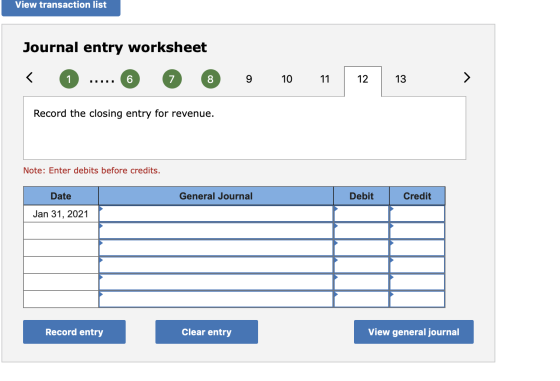Open General Journal account dropdown in second row

(x=216, y=231)
